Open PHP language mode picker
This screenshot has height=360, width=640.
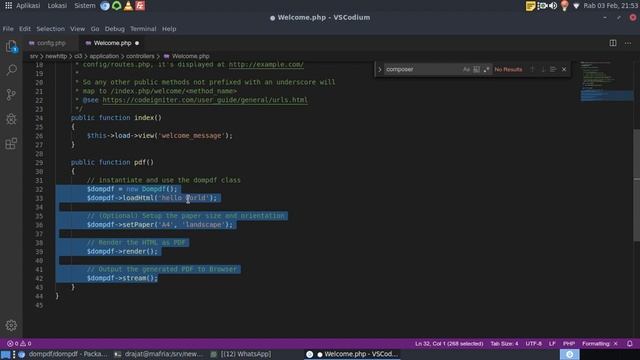[569, 344]
